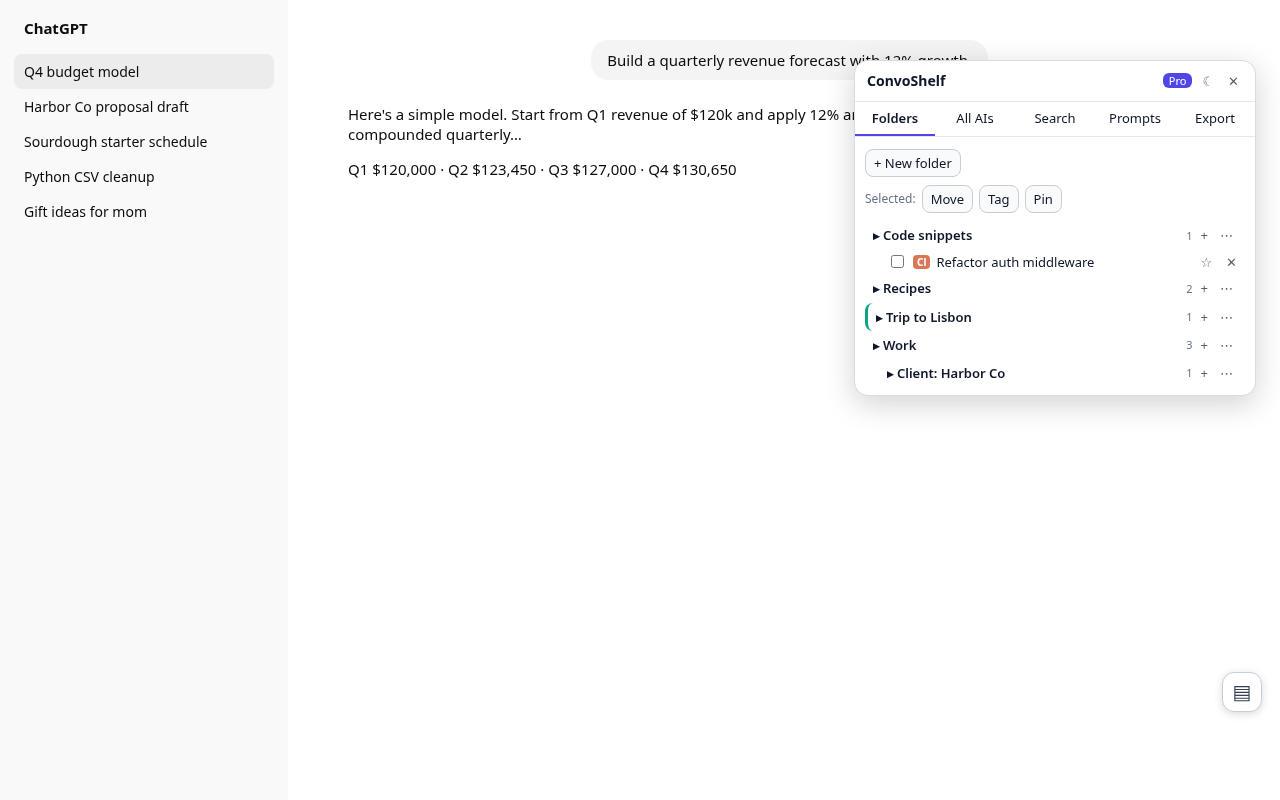Screen dimensions: 1280x800
Task: Add a subfolder to Recipes folder
Action: (x=1204, y=289)
